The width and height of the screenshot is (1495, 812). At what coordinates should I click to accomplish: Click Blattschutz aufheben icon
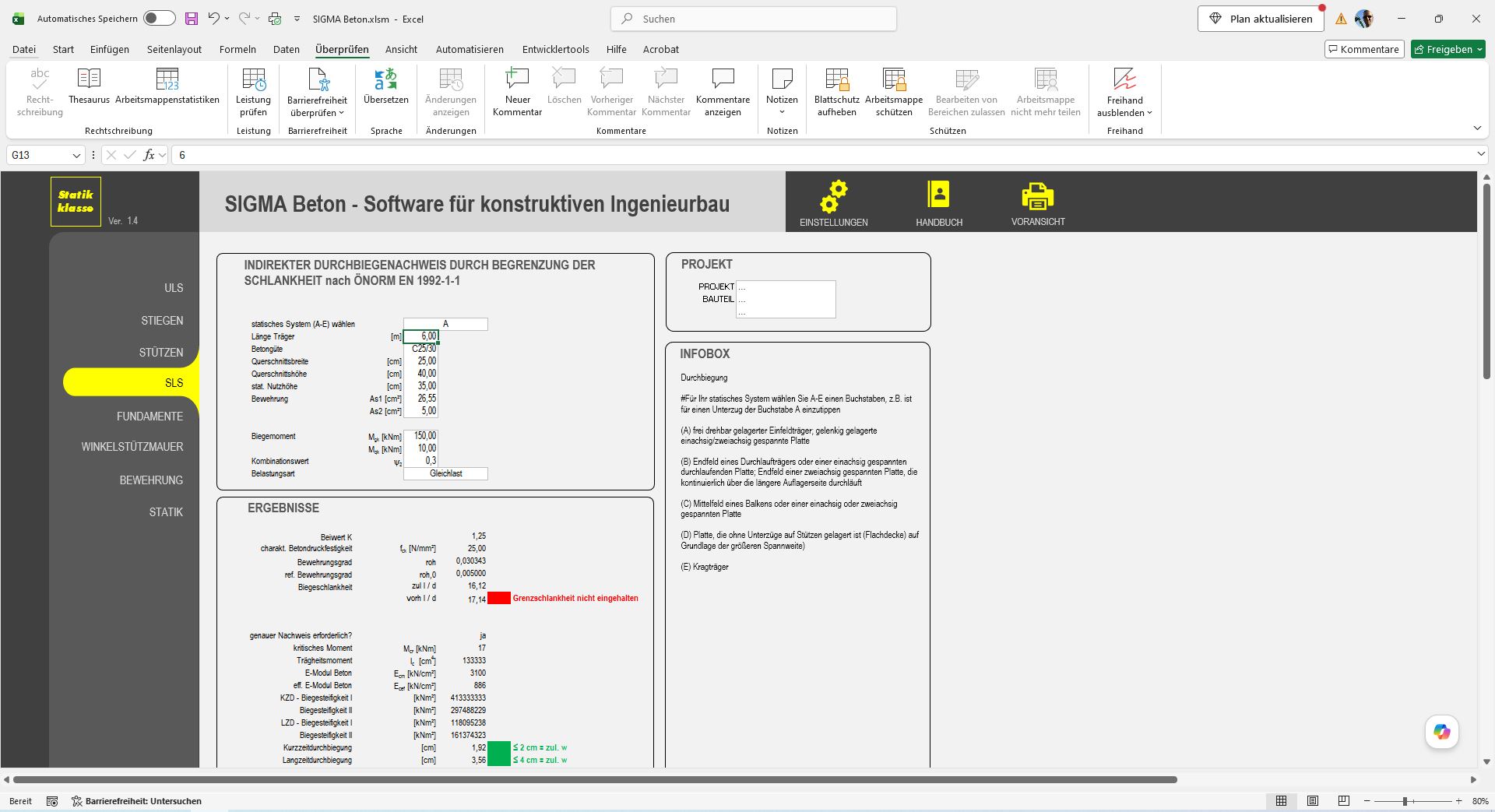836,92
